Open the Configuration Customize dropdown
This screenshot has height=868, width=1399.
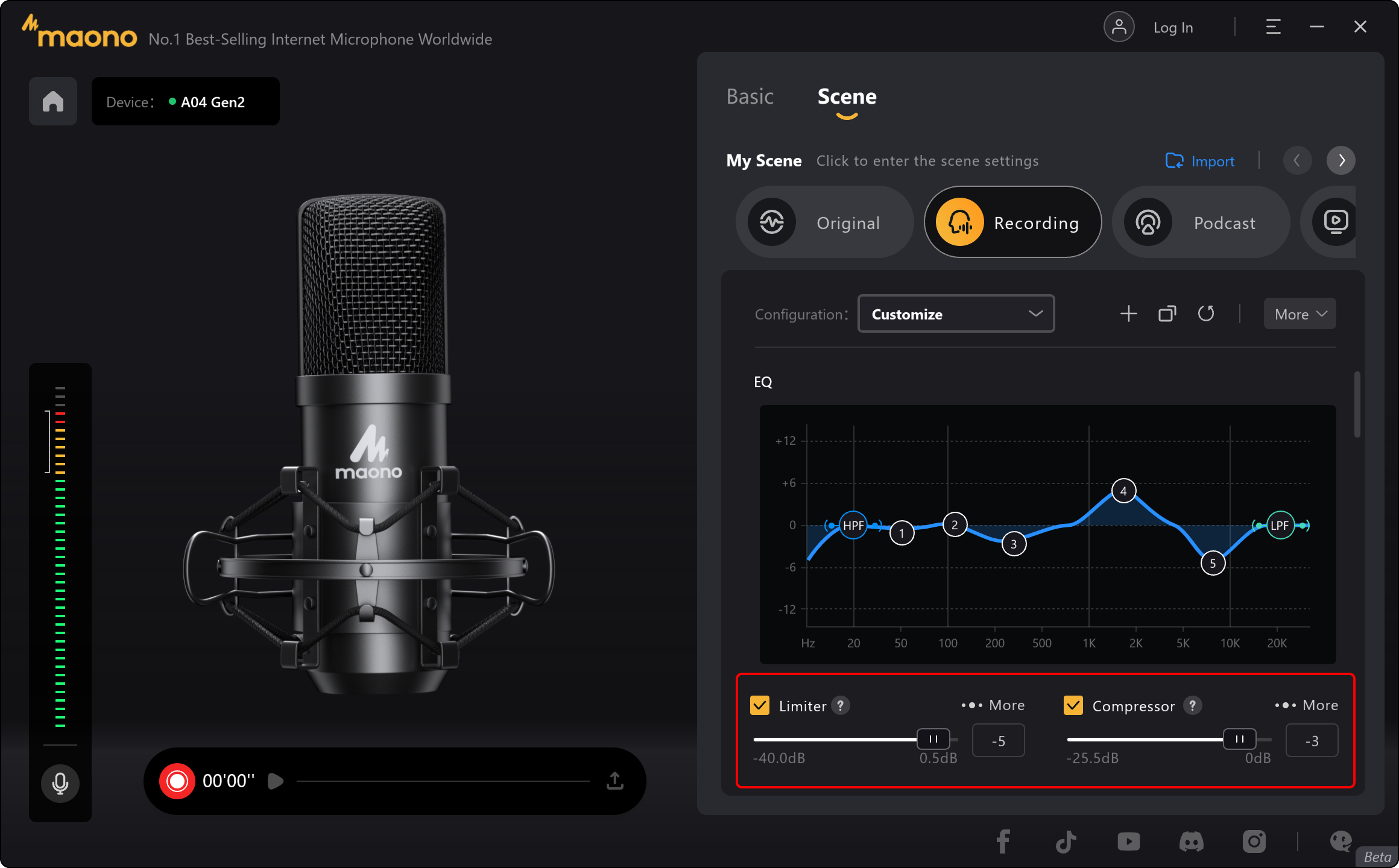click(x=956, y=314)
